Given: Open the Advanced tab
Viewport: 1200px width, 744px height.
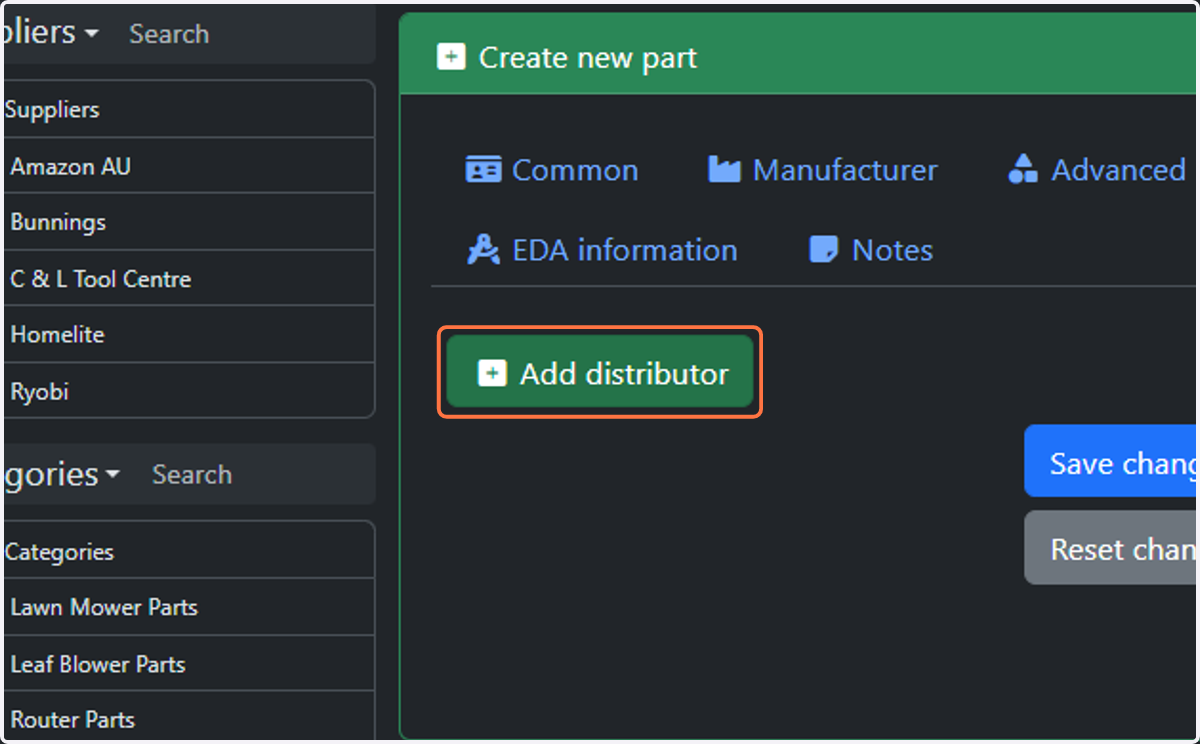Looking at the screenshot, I should (1097, 170).
